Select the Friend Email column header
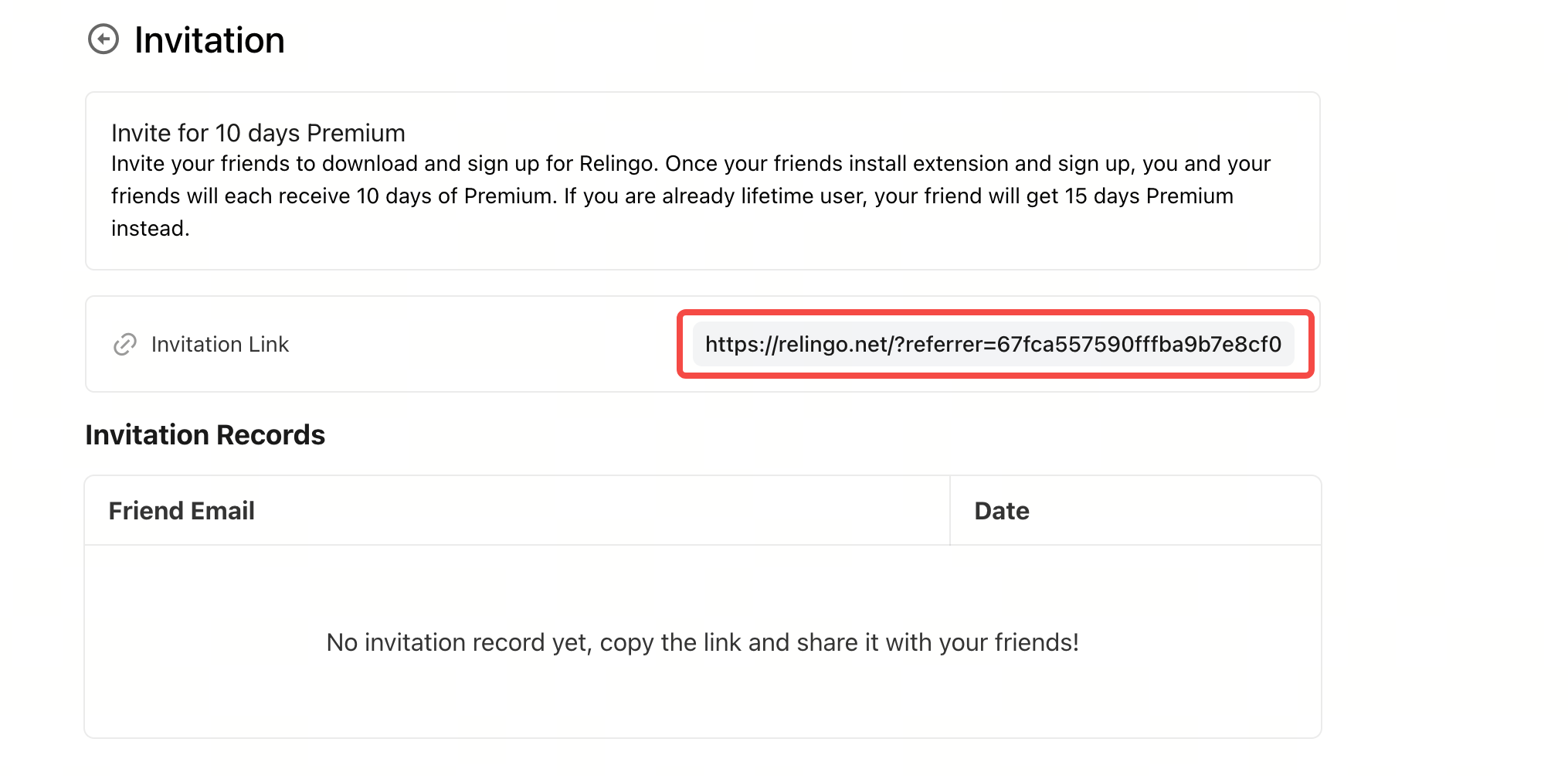 (x=182, y=511)
